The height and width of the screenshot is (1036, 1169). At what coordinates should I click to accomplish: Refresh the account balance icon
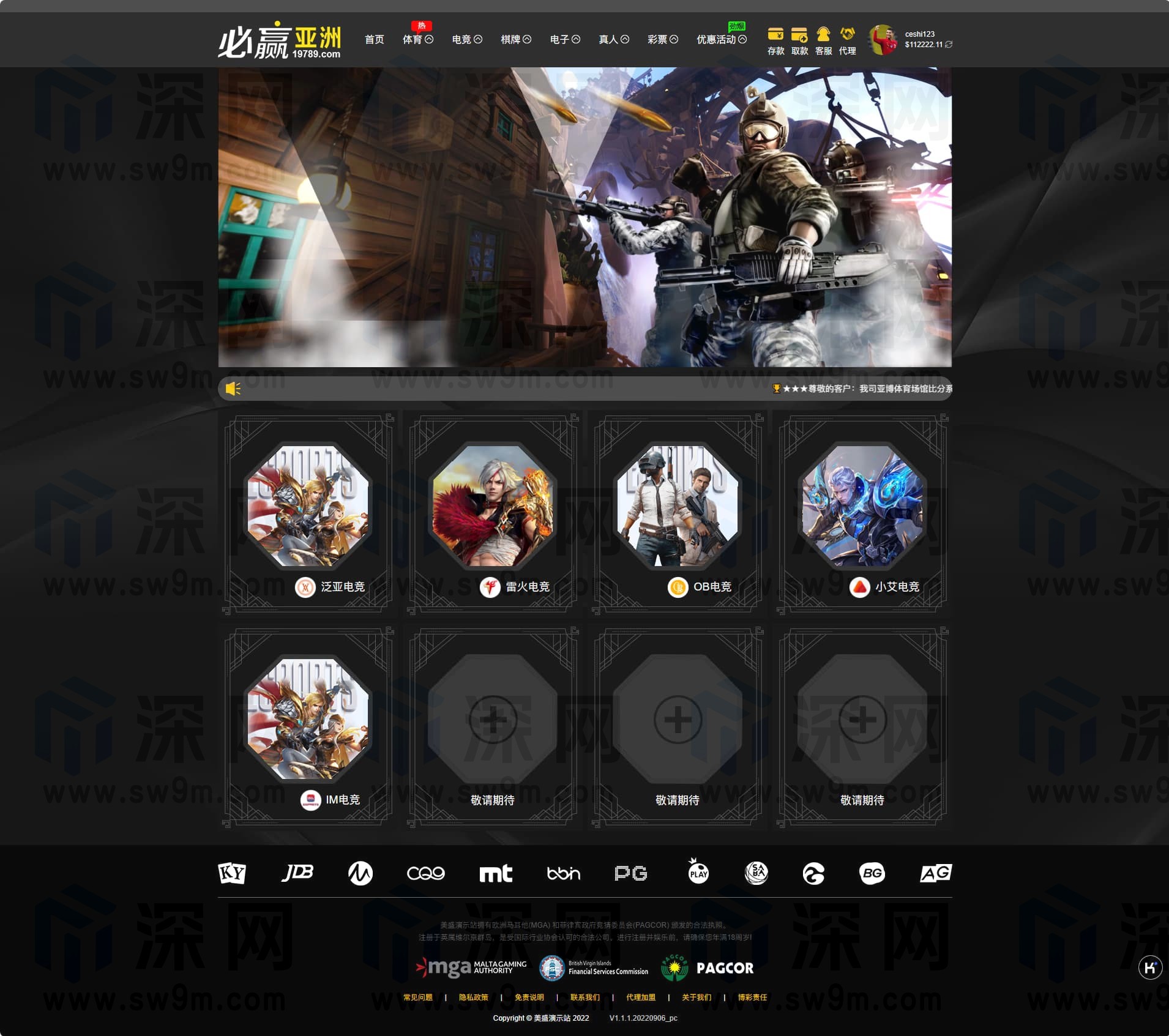tap(949, 45)
